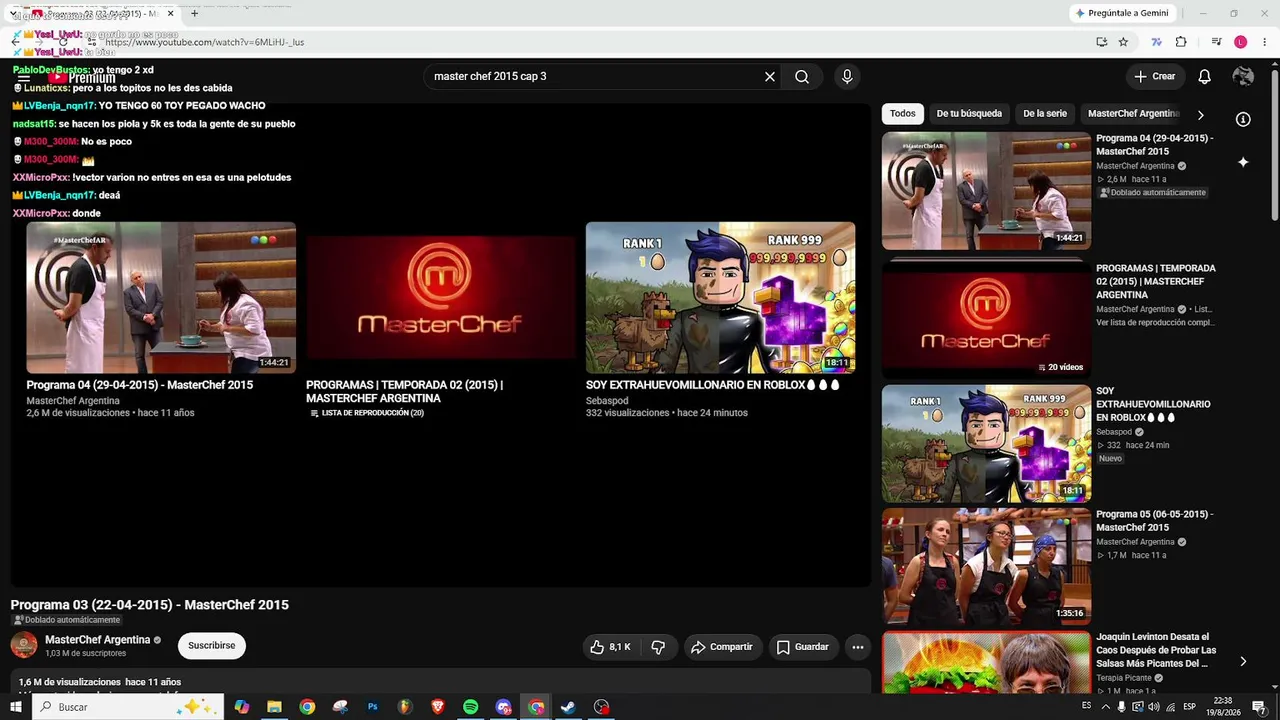Open FL Studio from the taskbar
The width and height of the screenshot is (1280, 720).
point(405,707)
